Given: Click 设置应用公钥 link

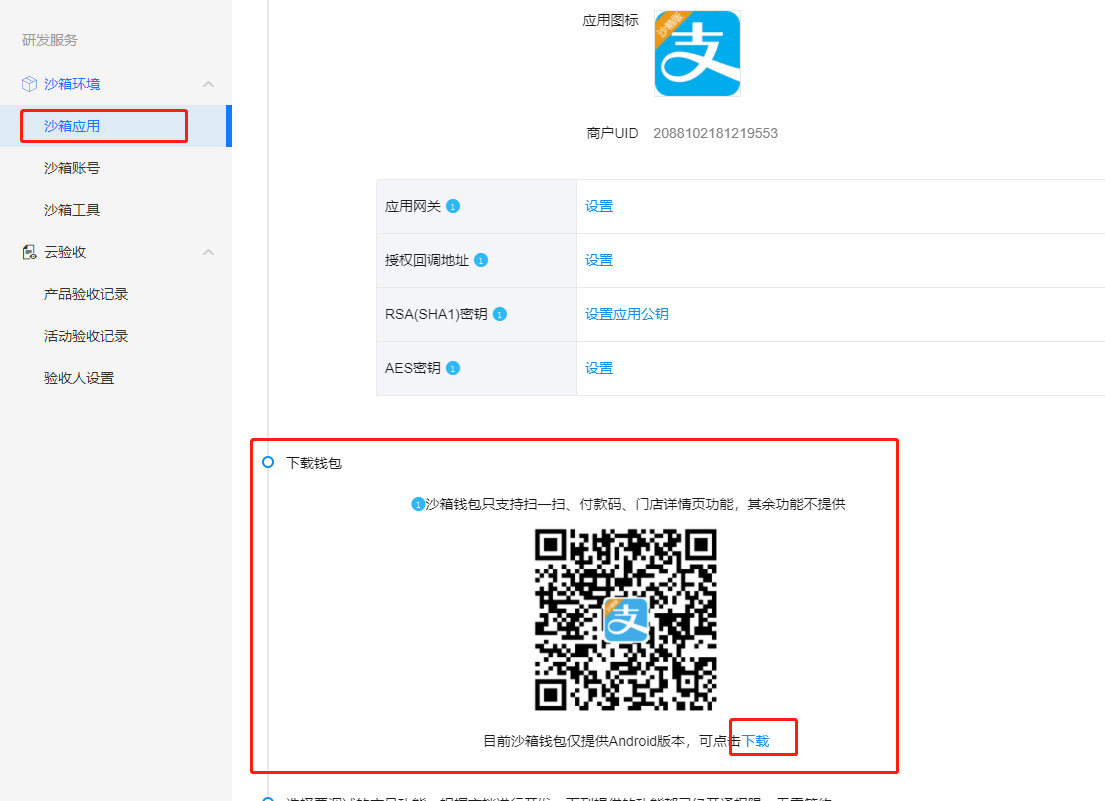Looking at the screenshot, I should point(626,314).
